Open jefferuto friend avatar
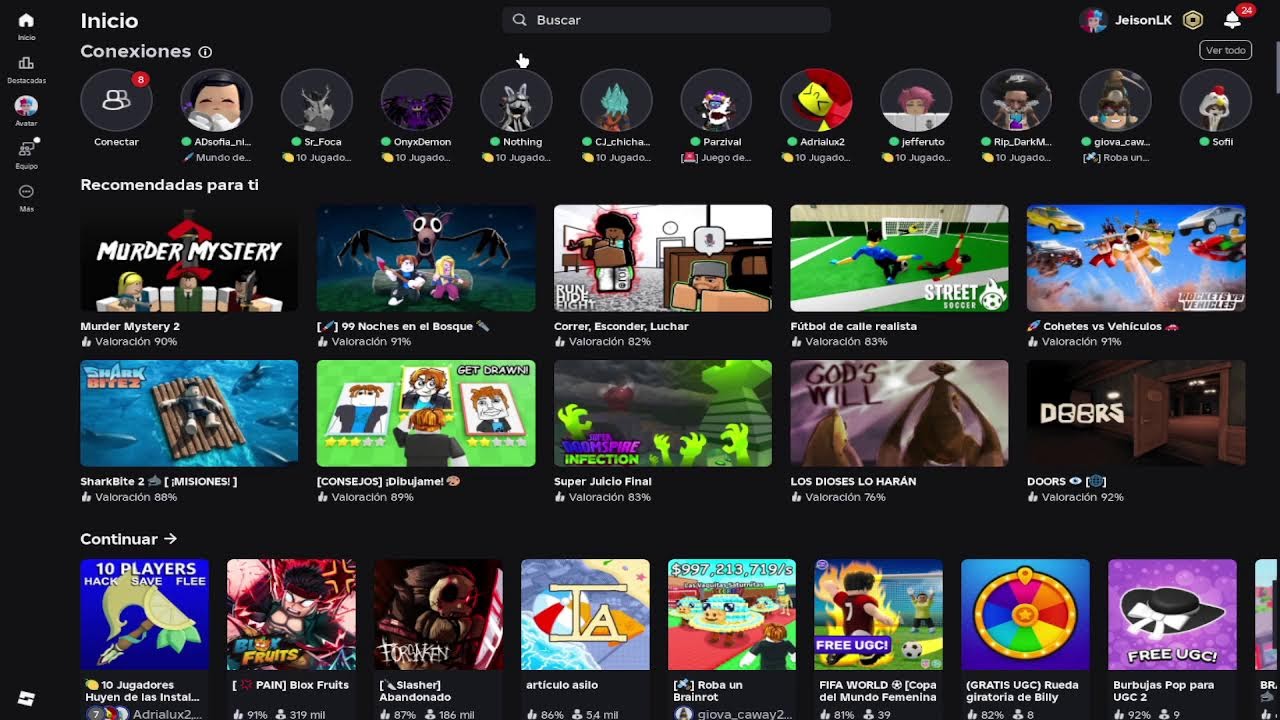1280x720 pixels. pos(916,100)
